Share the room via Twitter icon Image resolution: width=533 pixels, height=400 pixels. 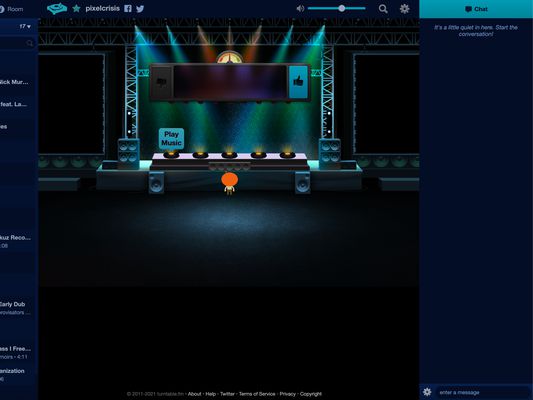pyautogui.click(x=140, y=9)
